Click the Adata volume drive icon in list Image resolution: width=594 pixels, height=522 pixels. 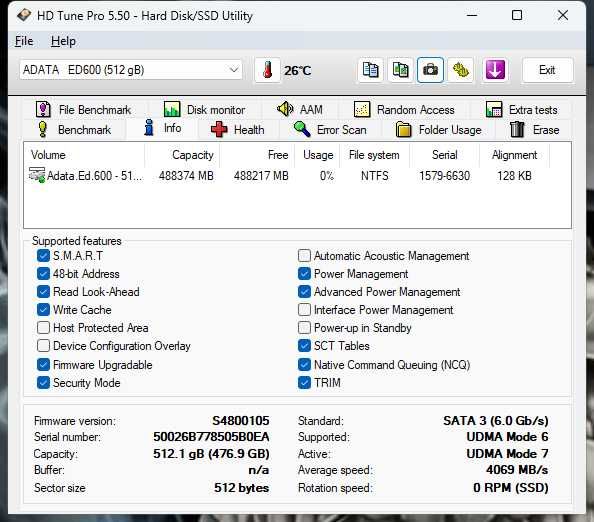click(37, 175)
